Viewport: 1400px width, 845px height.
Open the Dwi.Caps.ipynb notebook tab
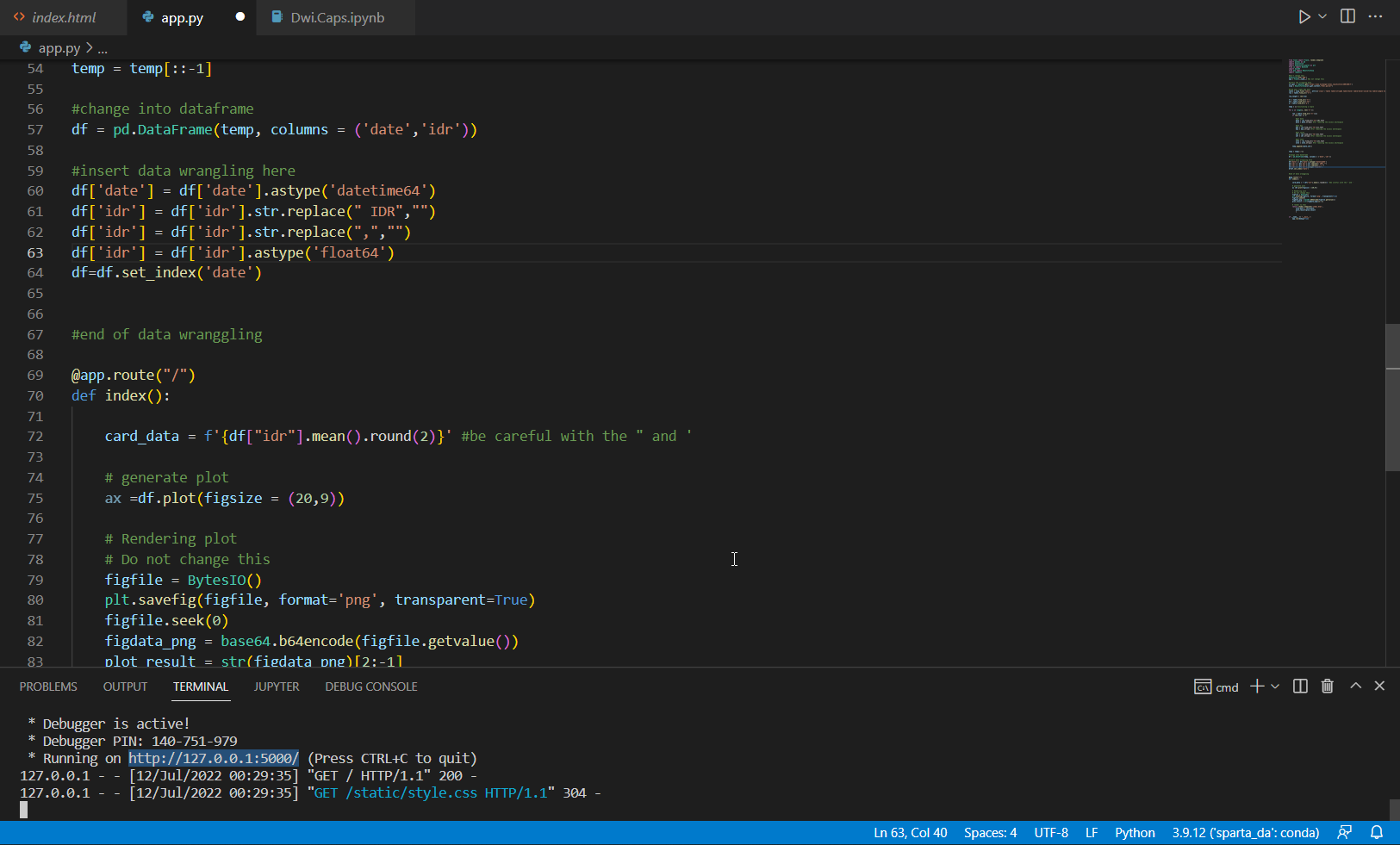[x=337, y=17]
